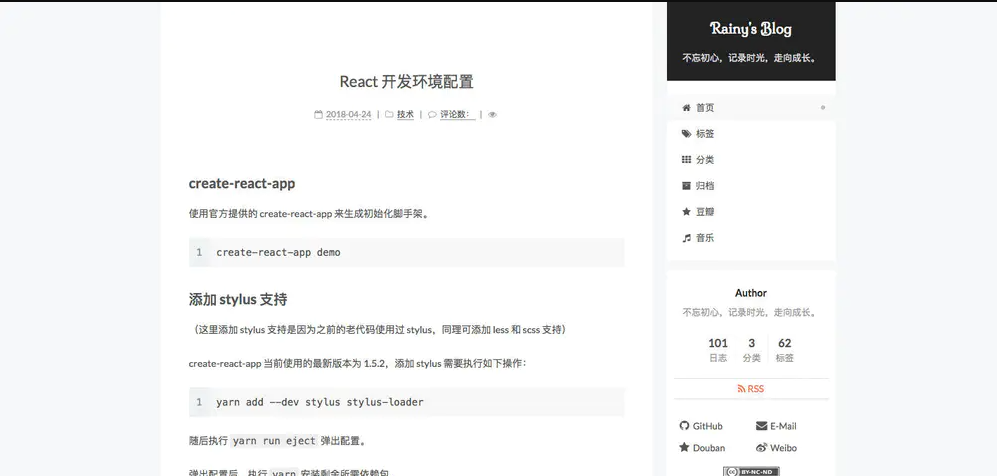Click the tags icon beside 标签
This screenshot has height=476, width=997.
click(x=686, y=134)
